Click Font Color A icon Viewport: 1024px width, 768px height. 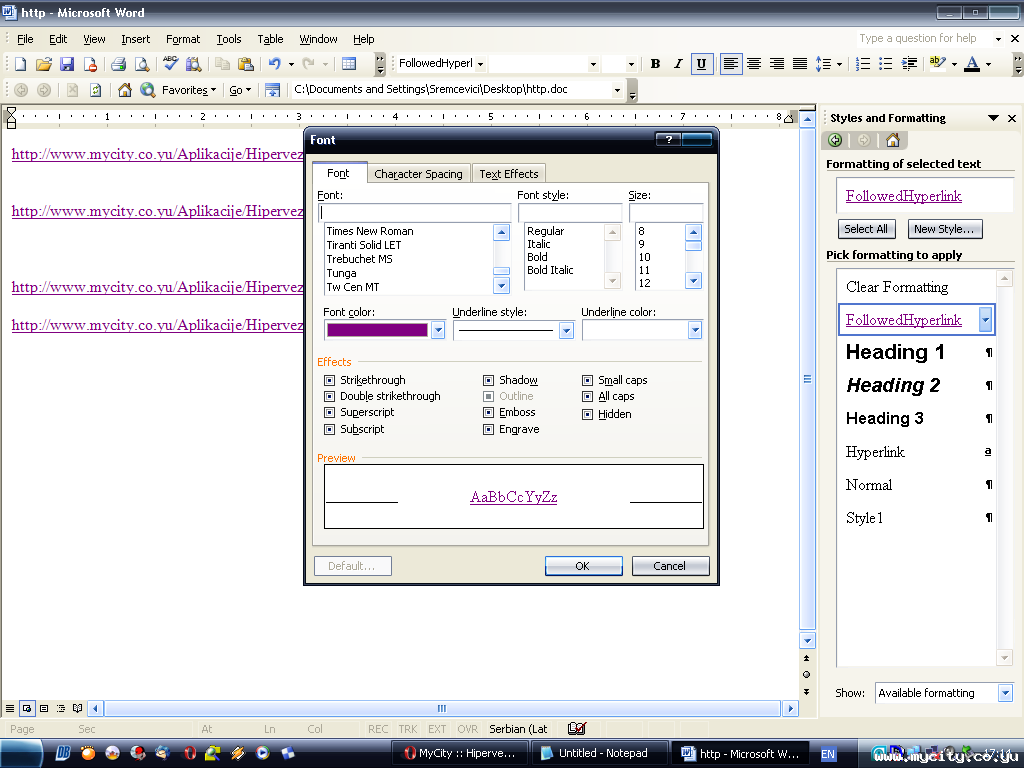[972, 63]
